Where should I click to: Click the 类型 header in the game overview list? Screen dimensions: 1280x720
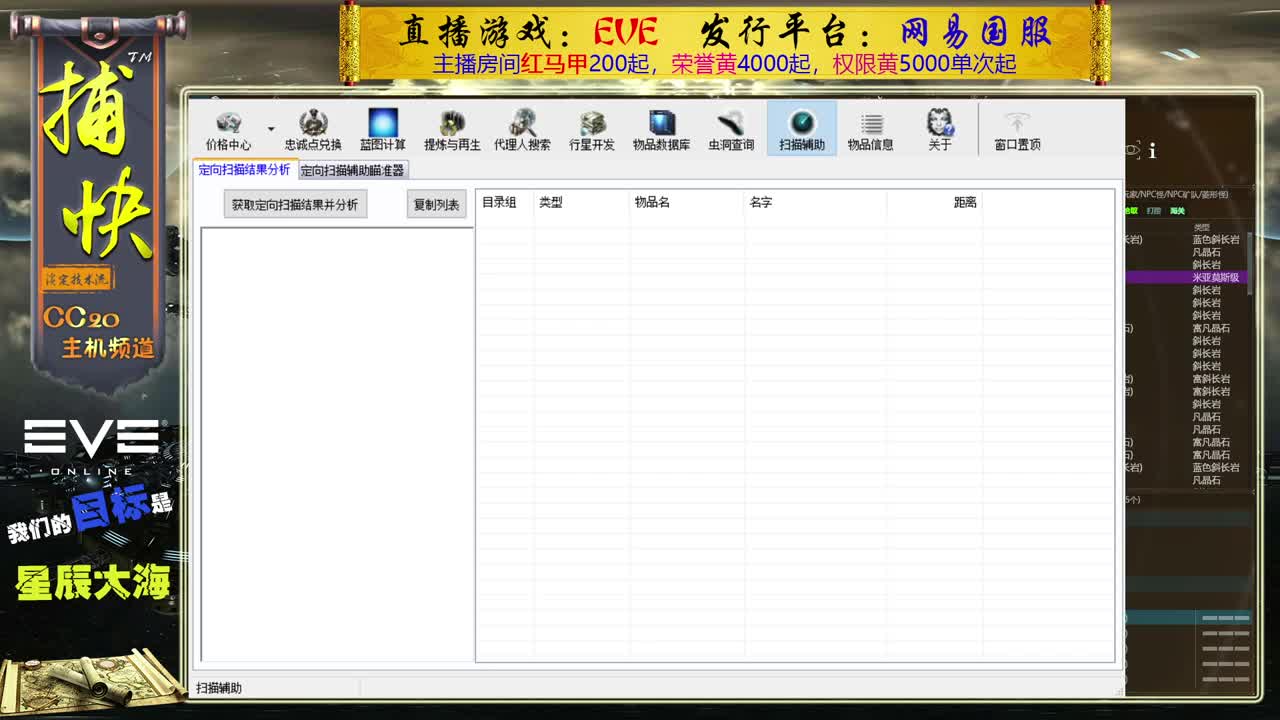(1202, 227)
